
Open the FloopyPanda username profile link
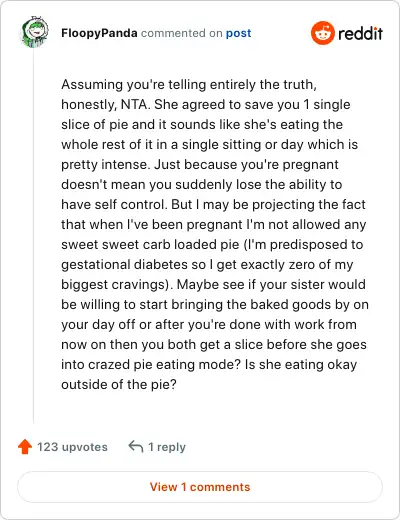point(99,33)
